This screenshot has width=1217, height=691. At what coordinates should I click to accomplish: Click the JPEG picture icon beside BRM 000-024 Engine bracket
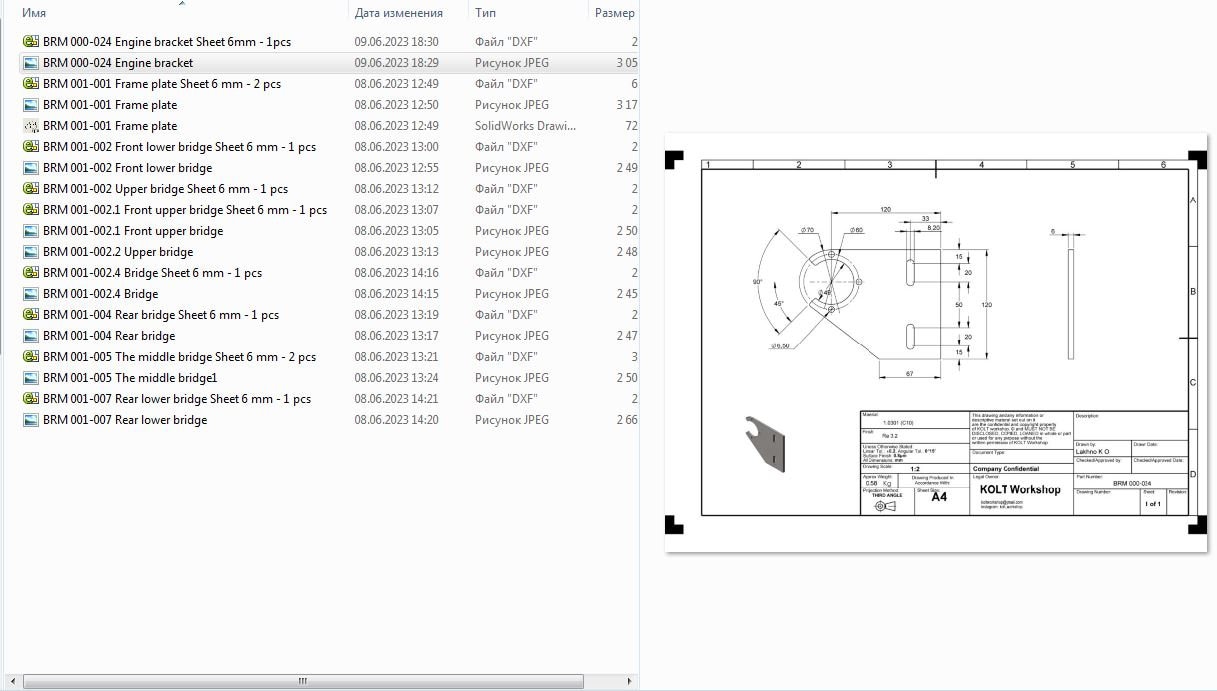click(x=28, y=62)
